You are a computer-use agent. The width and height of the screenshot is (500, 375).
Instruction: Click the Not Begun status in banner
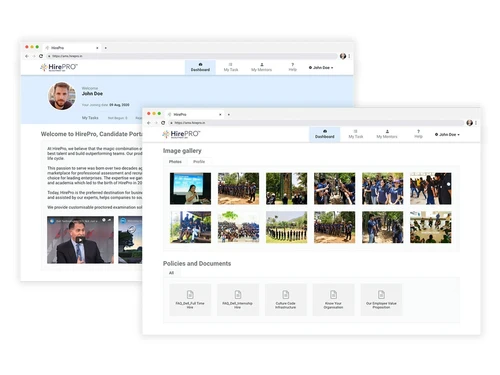click(117, 118)
